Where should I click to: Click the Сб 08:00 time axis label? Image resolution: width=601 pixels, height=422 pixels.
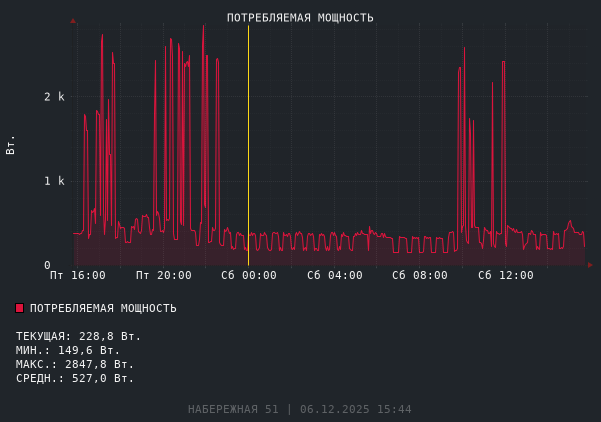coord(420,275)
